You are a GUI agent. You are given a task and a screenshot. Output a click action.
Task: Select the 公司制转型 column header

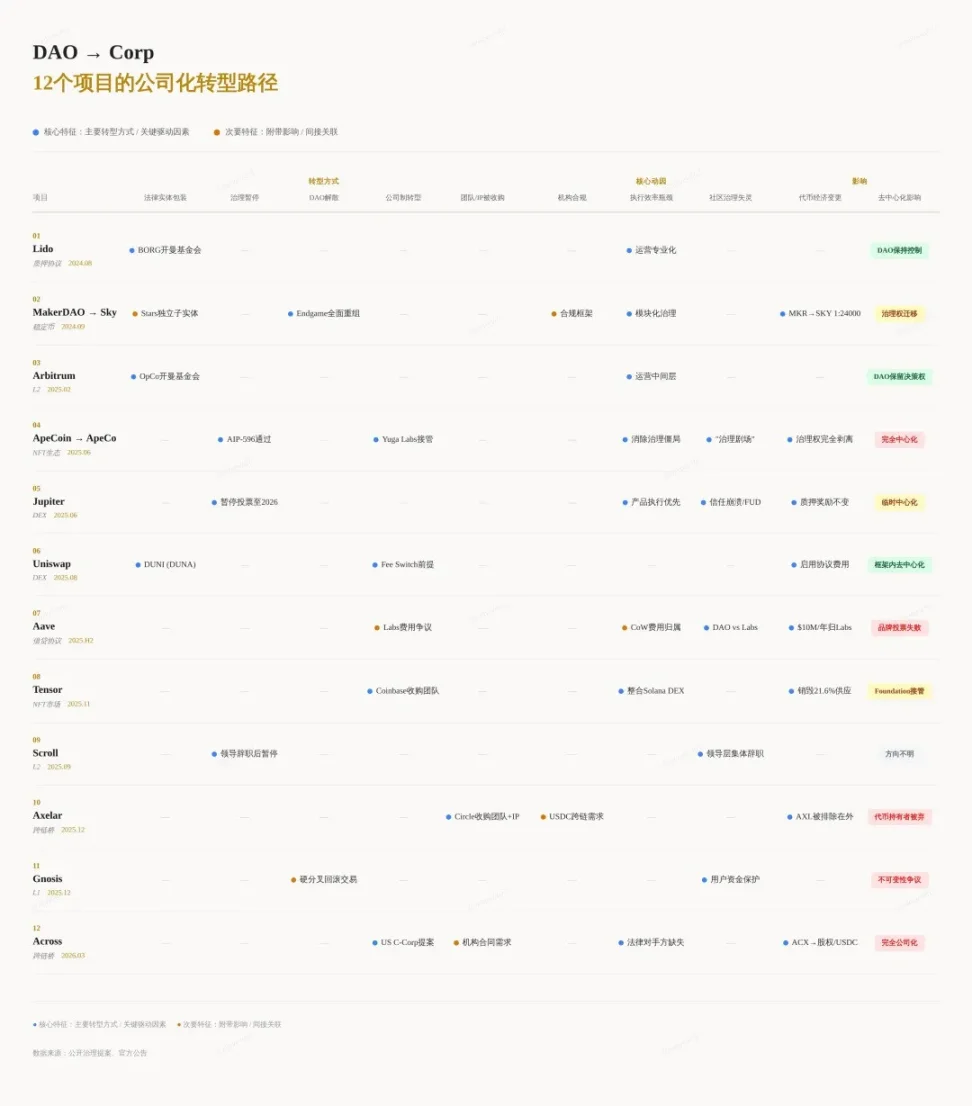point(403,198)
